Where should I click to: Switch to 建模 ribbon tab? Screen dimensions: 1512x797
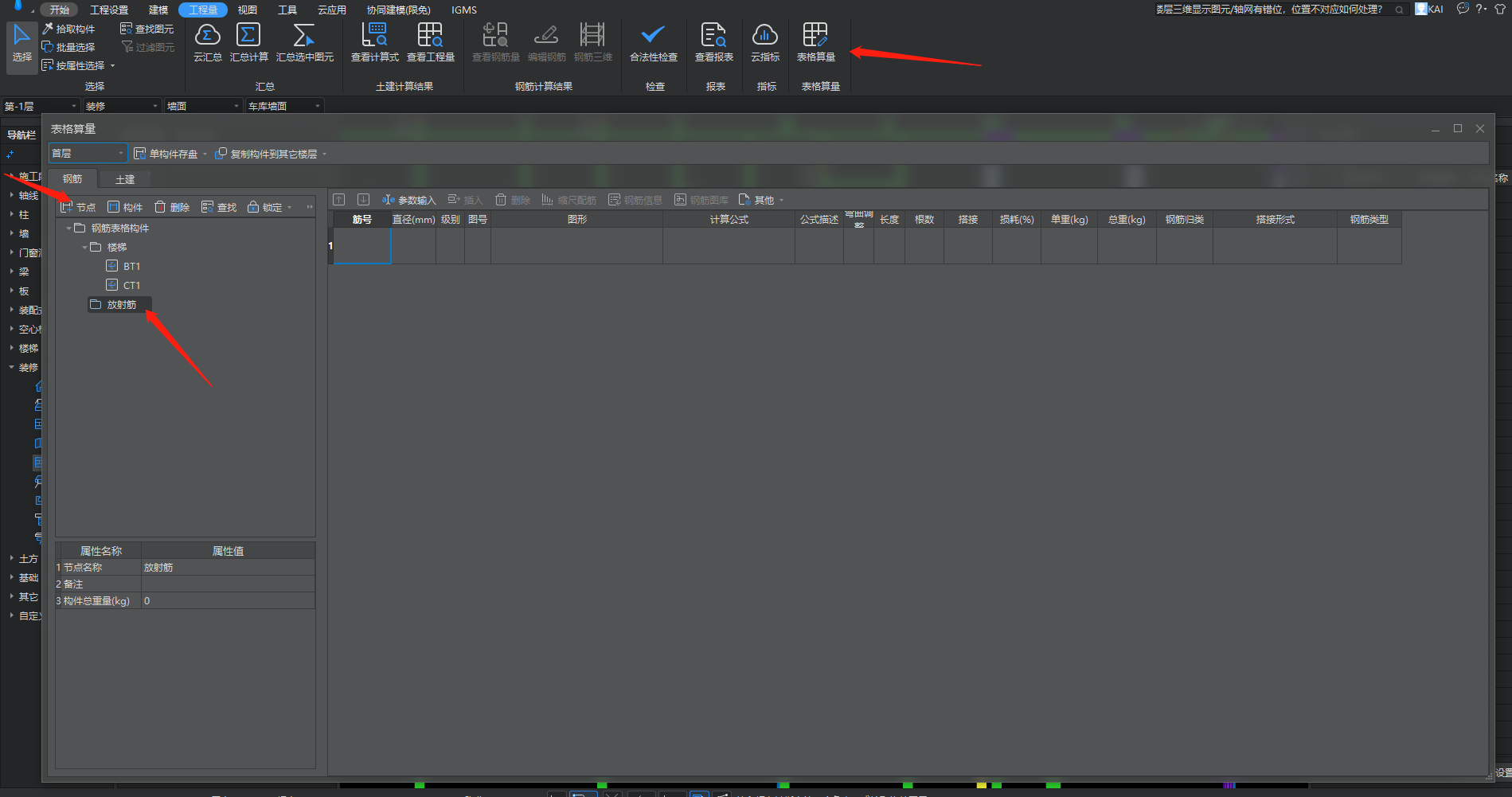158,10
